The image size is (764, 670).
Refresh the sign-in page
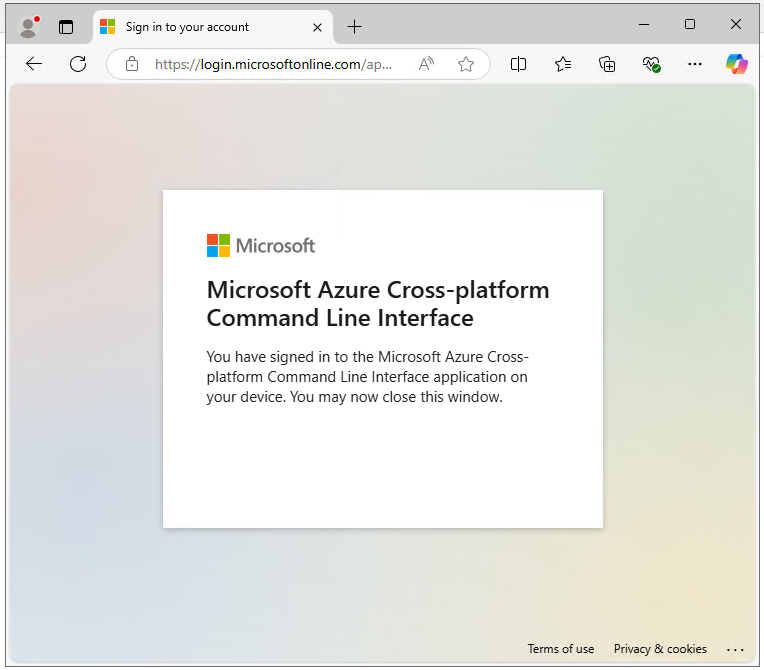(x=78, y=64)
